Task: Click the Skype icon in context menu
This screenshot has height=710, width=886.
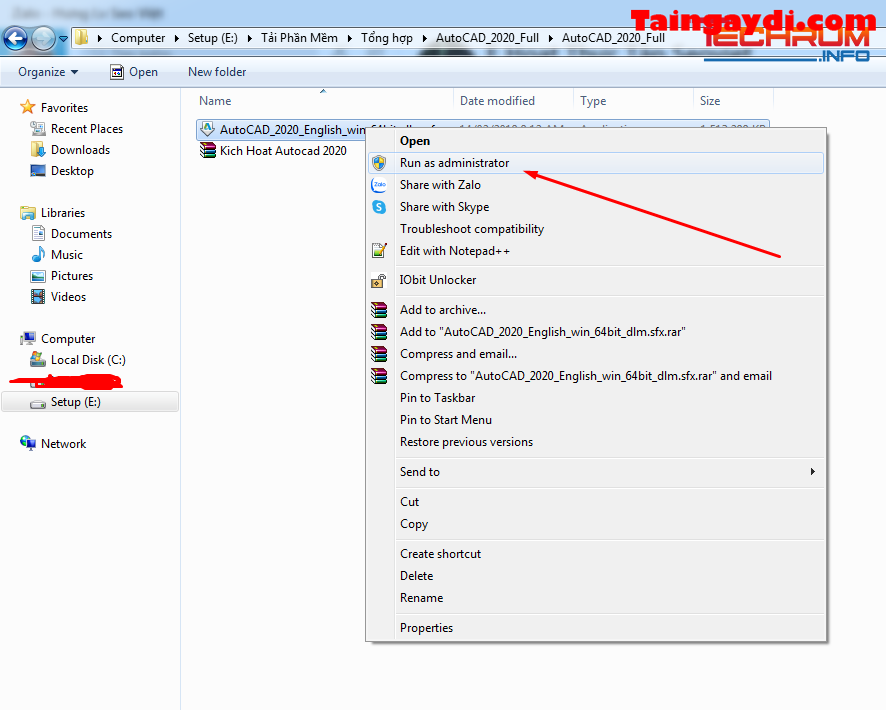Action: click(x=379, y=207)
